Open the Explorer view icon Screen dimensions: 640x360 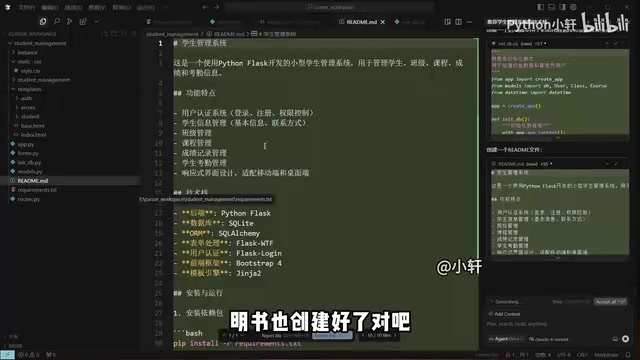(43, 21)
